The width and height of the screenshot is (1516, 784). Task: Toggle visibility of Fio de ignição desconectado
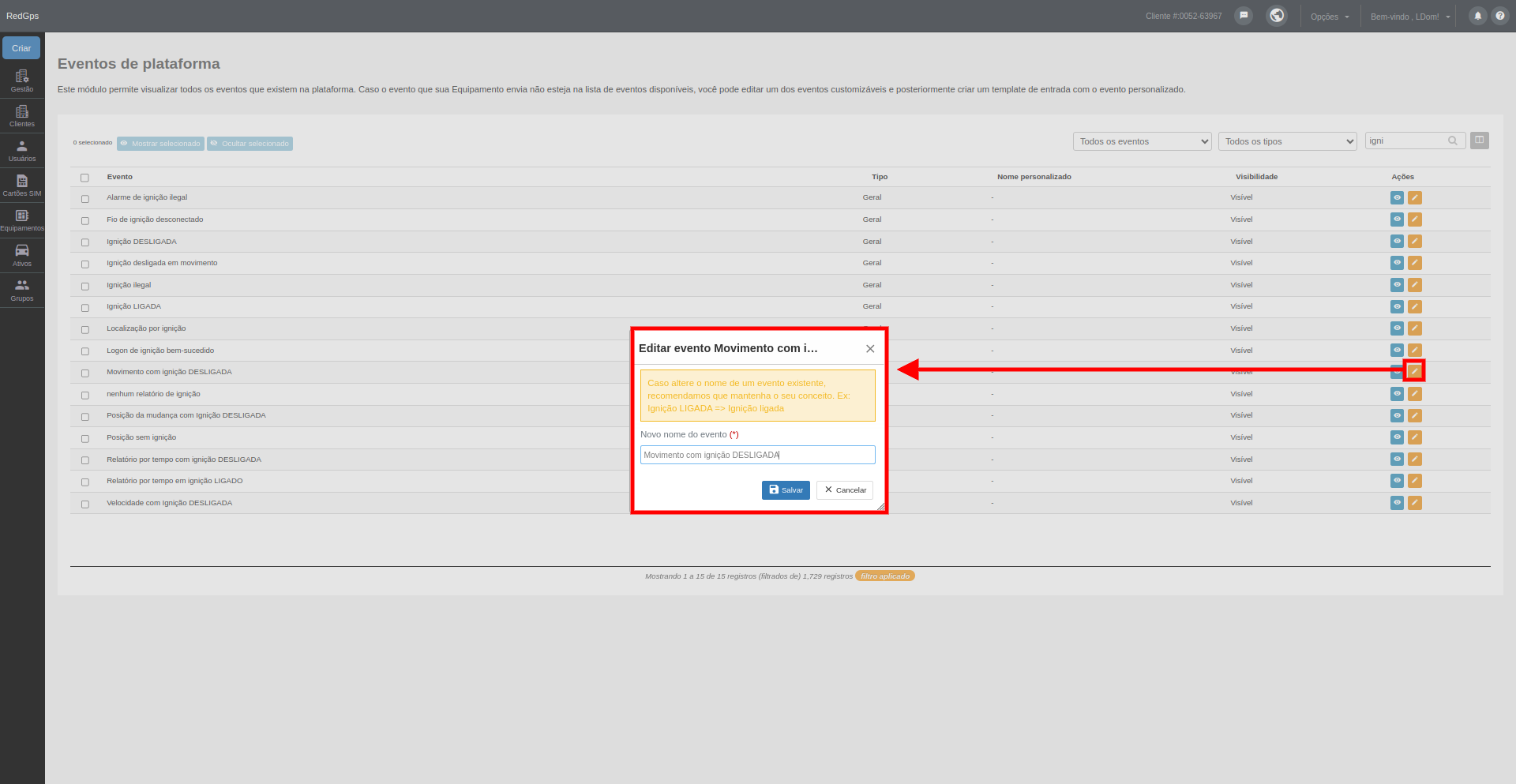coord(1397,219)
